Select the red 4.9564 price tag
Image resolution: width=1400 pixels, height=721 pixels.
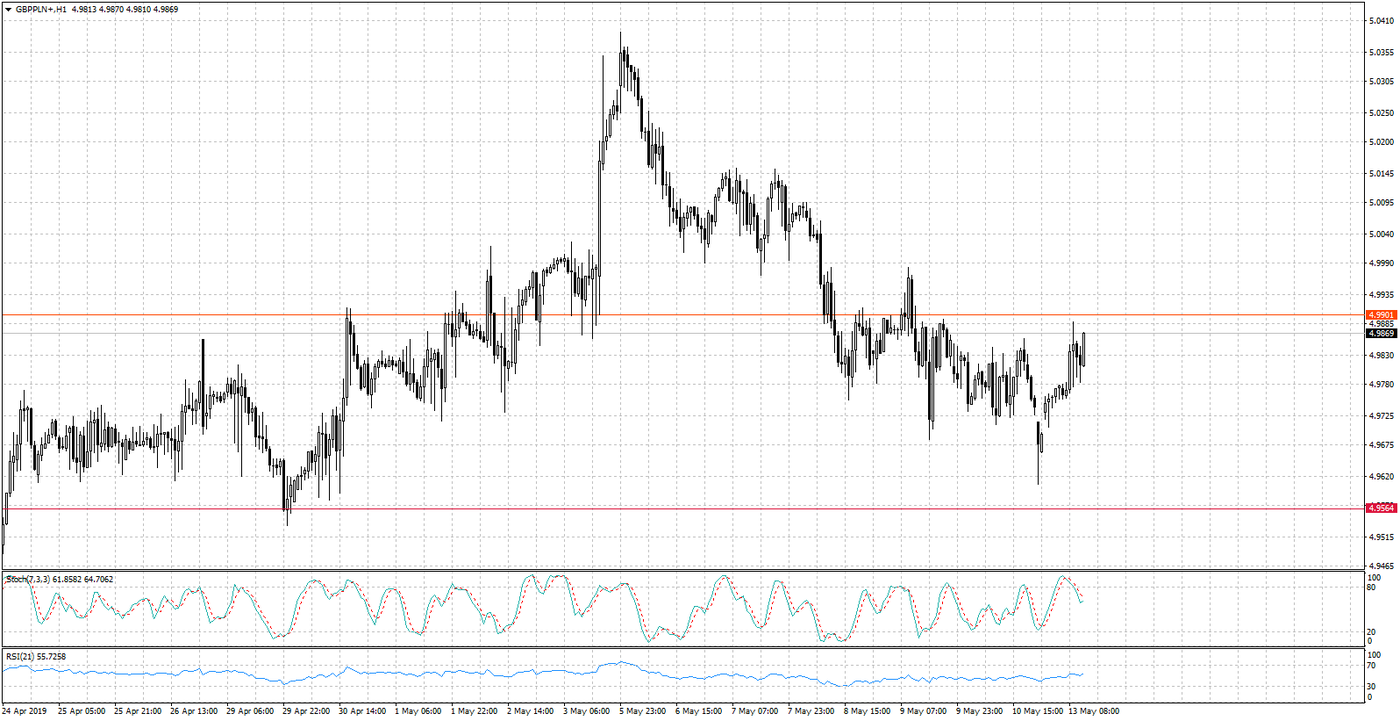tap(1380, 508)
